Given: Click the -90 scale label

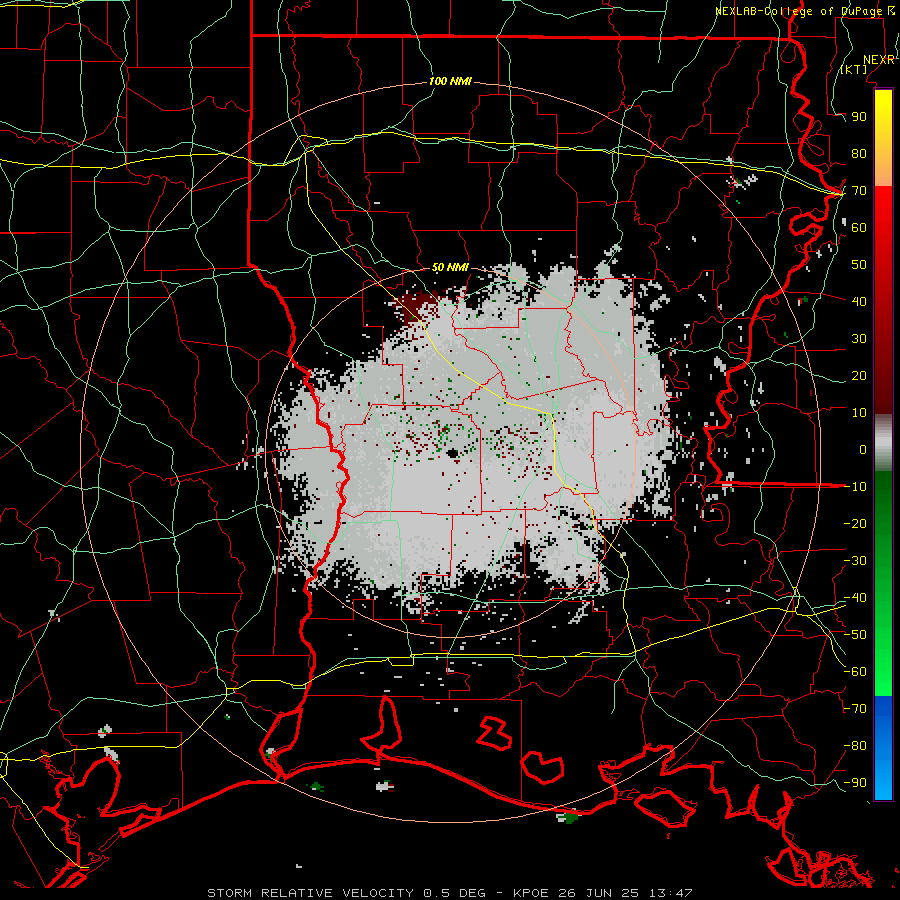Looking at the screenshot, I should 855,783.
